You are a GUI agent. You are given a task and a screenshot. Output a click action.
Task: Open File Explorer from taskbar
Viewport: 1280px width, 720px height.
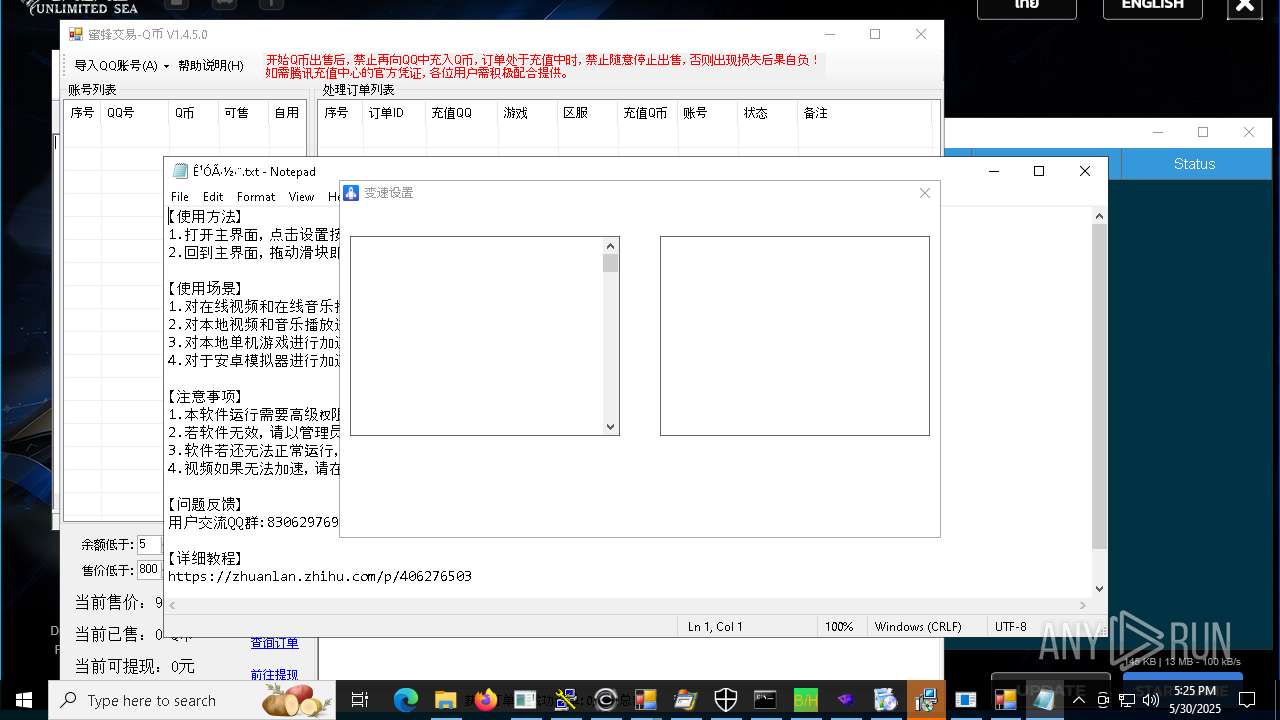tap(445, 700)
